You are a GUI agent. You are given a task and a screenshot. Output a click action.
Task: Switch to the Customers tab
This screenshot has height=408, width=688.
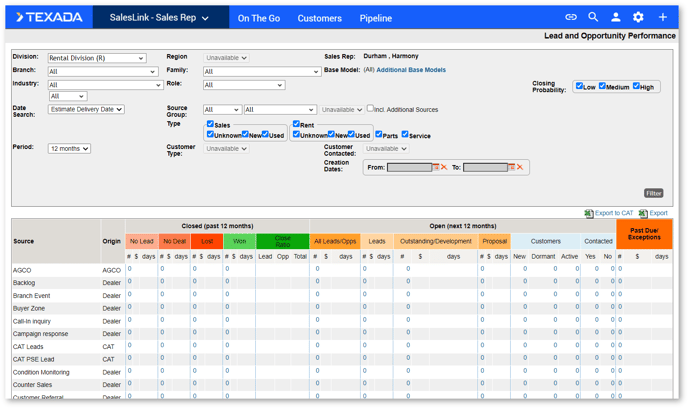coord(319,18)
